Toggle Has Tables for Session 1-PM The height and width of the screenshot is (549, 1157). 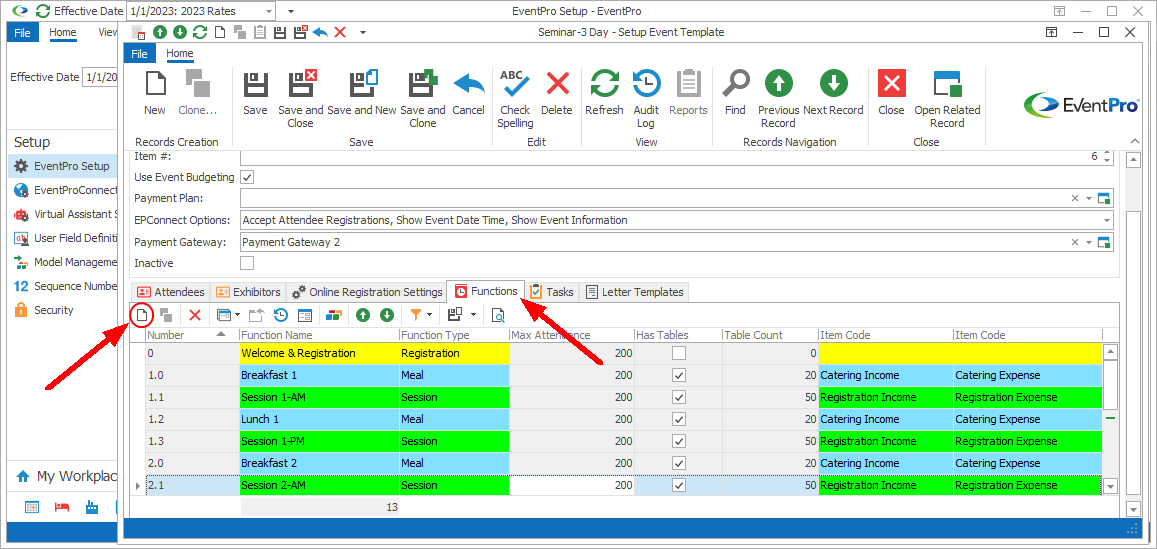coord(679,441)
